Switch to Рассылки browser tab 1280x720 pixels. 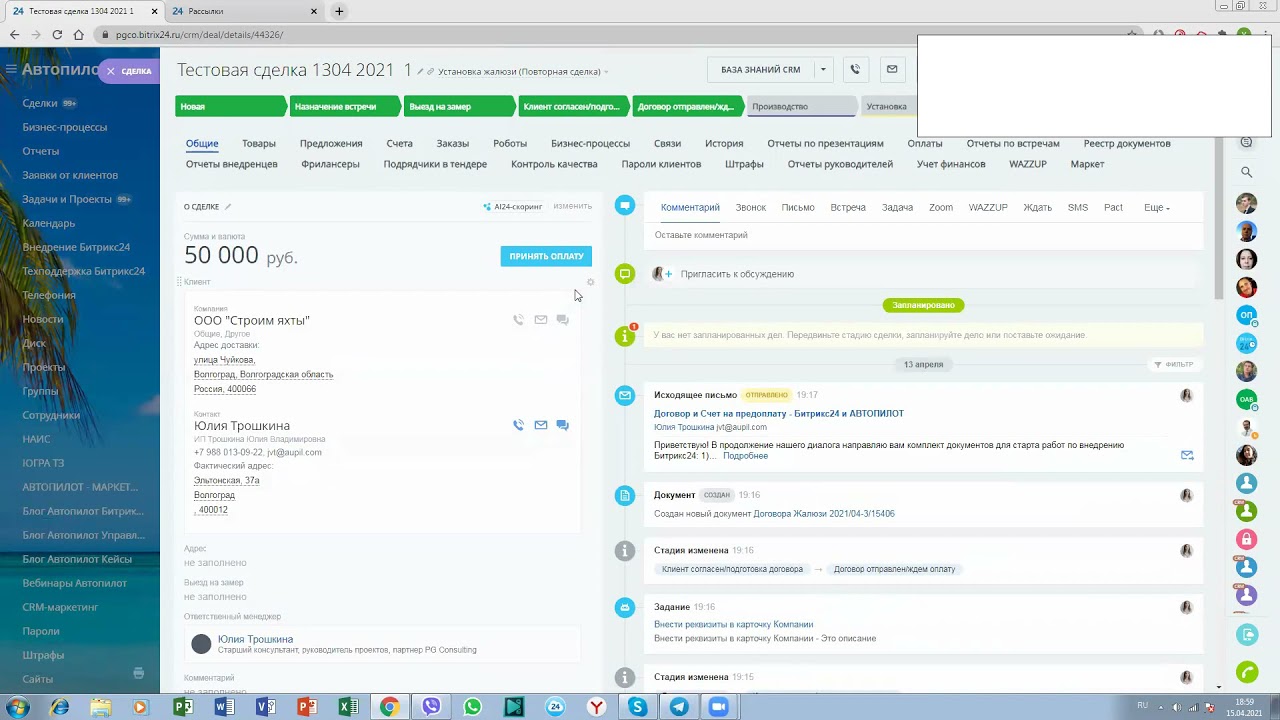(x=245, y=11)
